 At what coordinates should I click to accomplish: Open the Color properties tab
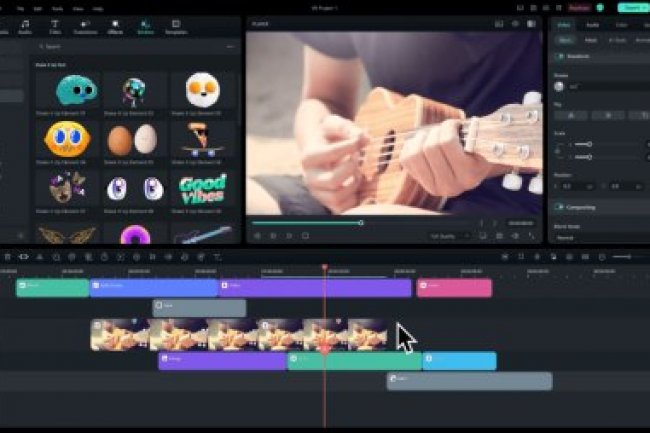621,25
